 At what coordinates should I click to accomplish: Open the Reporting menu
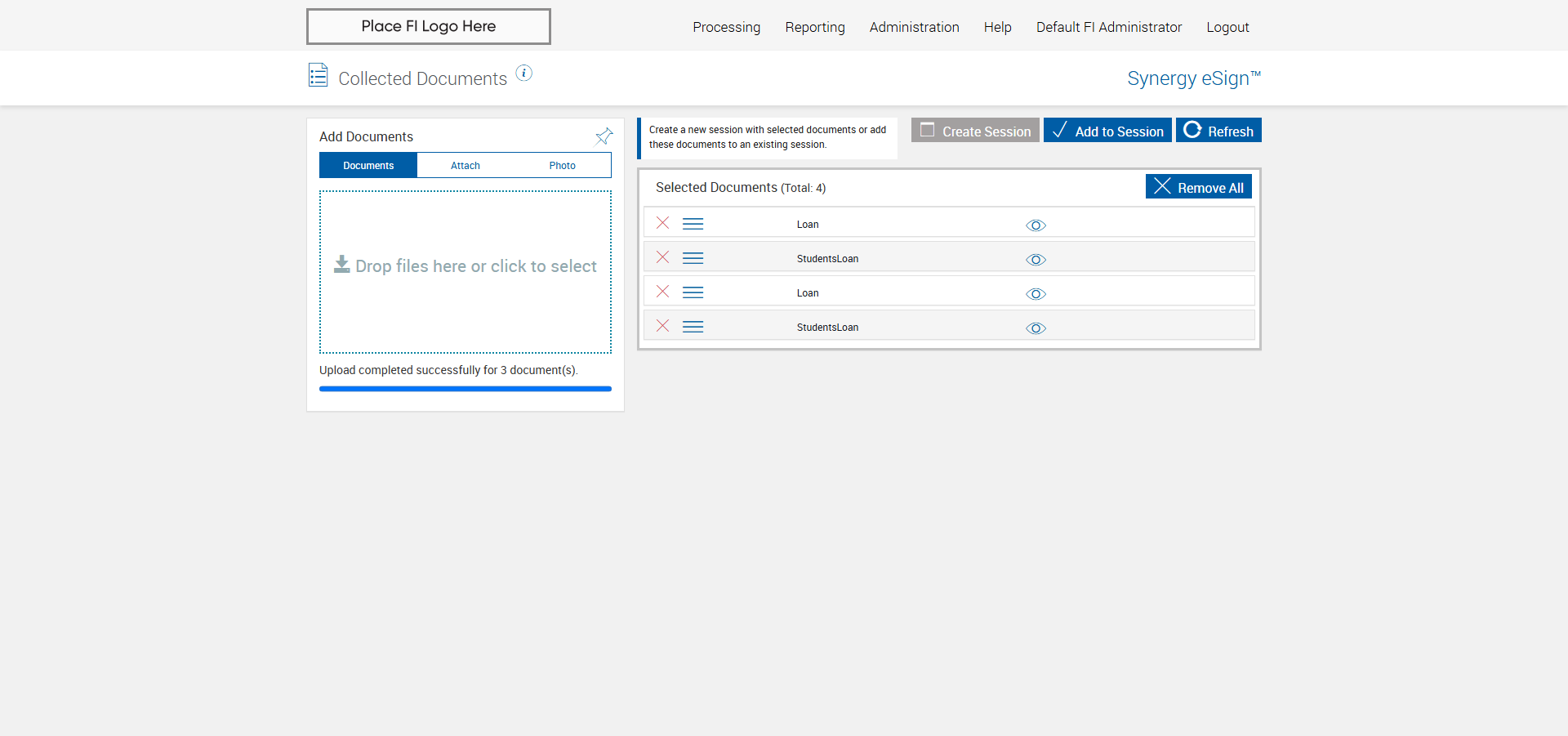(x=815, y=27)
